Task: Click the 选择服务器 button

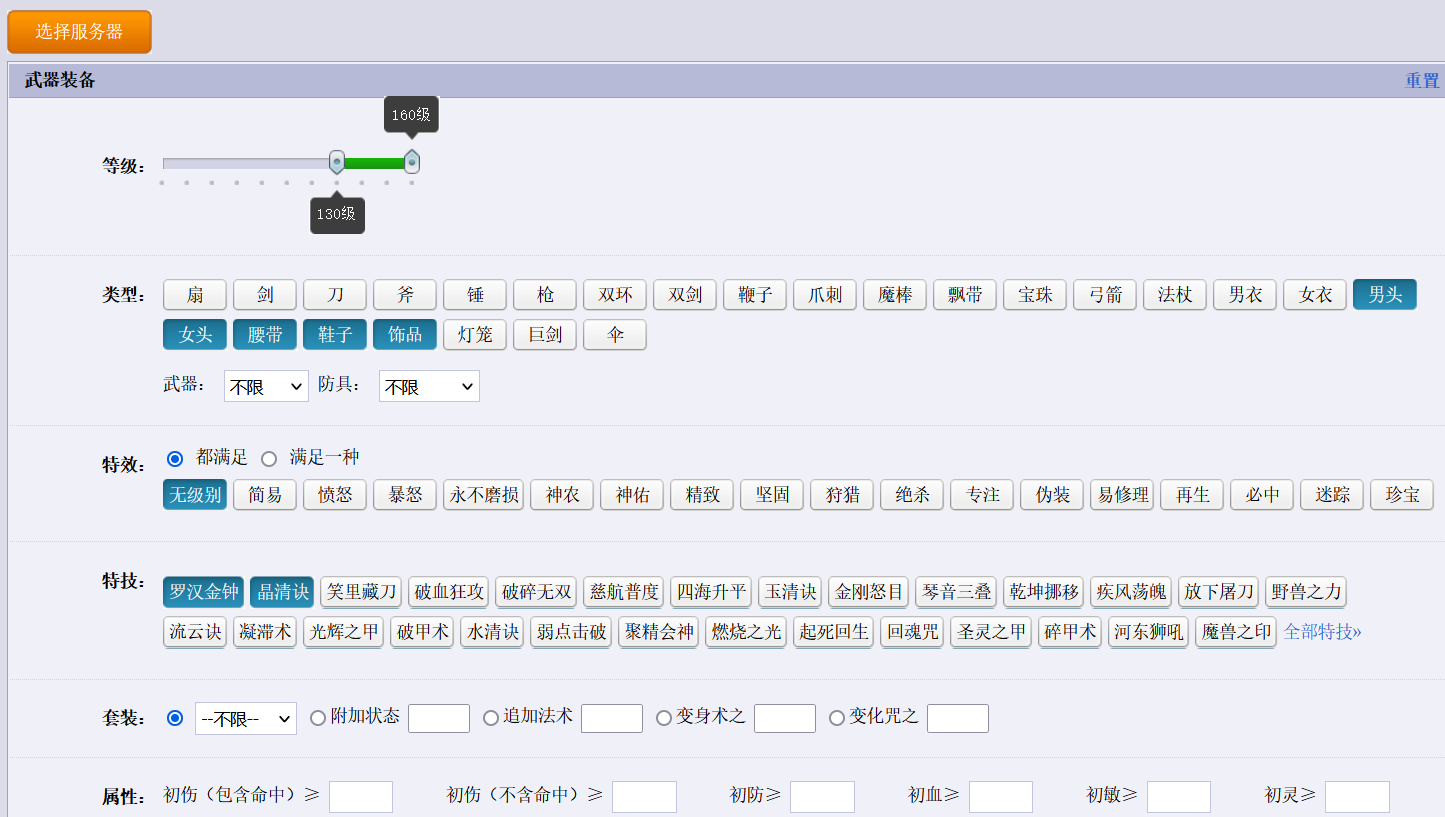Action: [x=79, y=31]
